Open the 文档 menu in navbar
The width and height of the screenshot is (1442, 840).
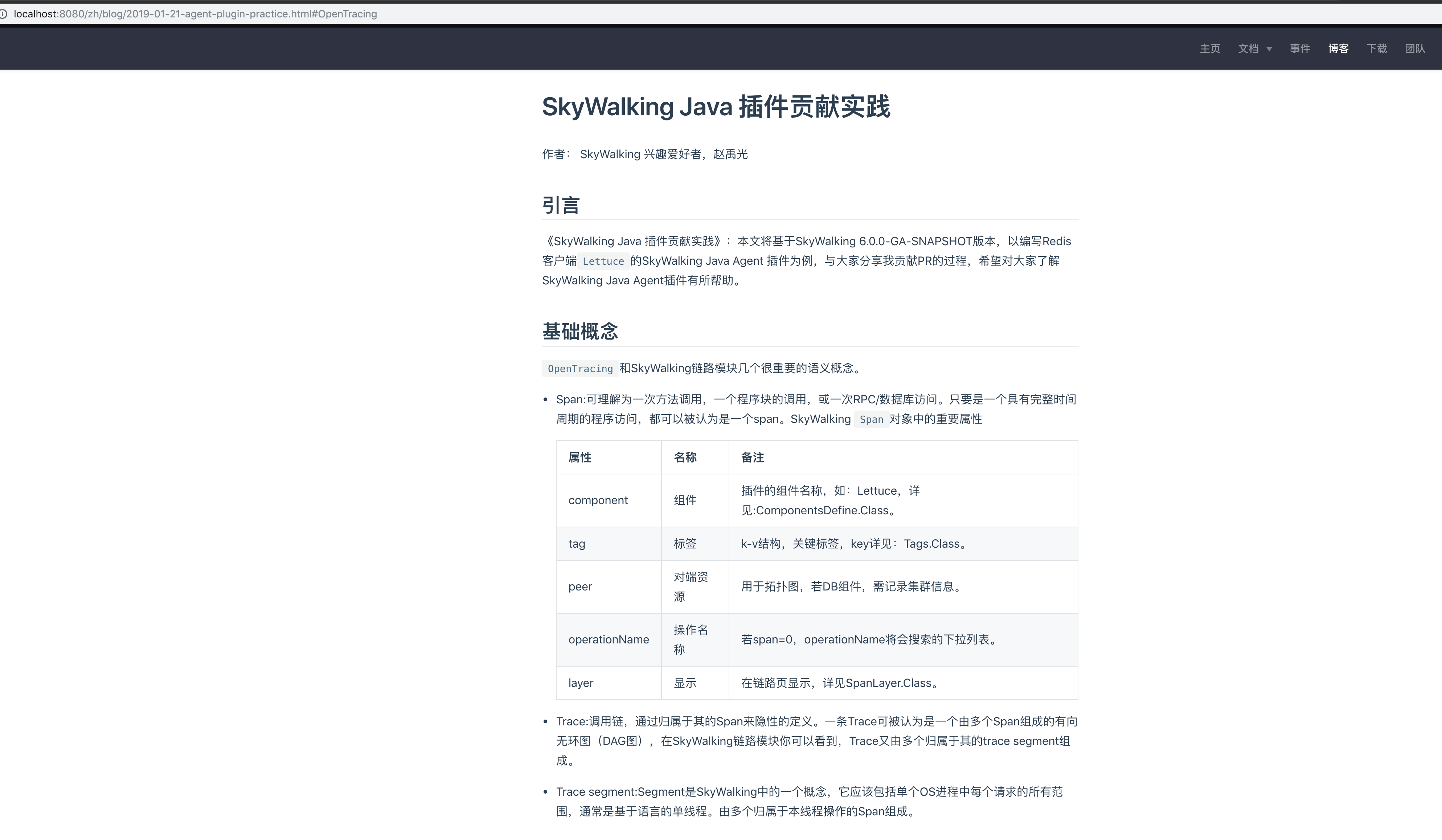(1249, 49)
